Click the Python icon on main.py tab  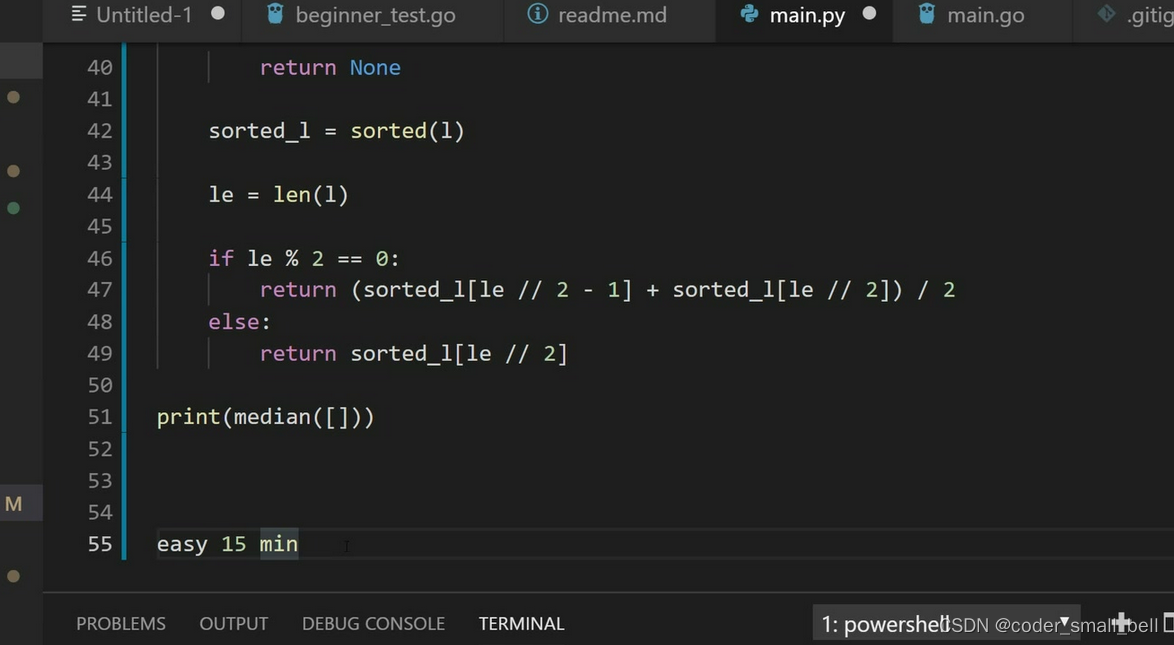[749, 14]
